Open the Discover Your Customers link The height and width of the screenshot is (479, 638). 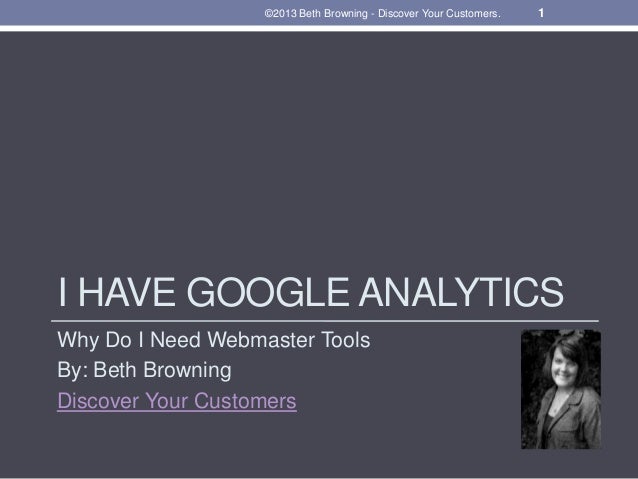(x=177, y=401)
